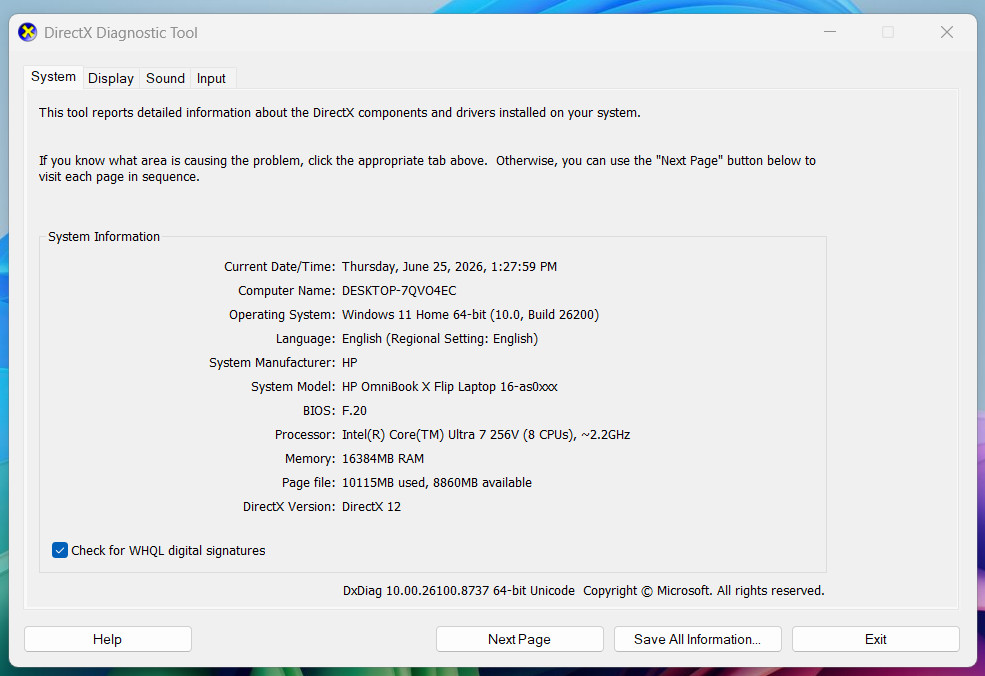Screen dimensions: 985x676
Task: Click the System Information group label
Action: [x=104, y=237]
